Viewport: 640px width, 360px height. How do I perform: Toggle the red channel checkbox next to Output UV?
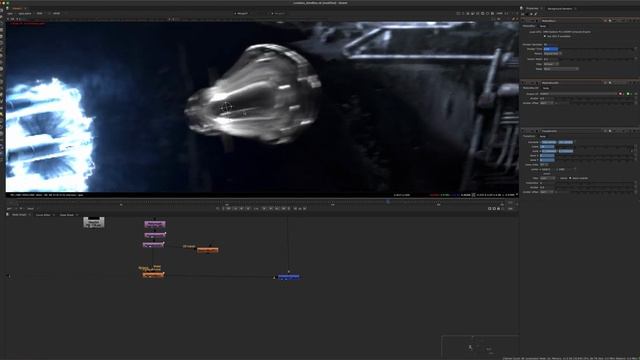click(x=620, y=94)
